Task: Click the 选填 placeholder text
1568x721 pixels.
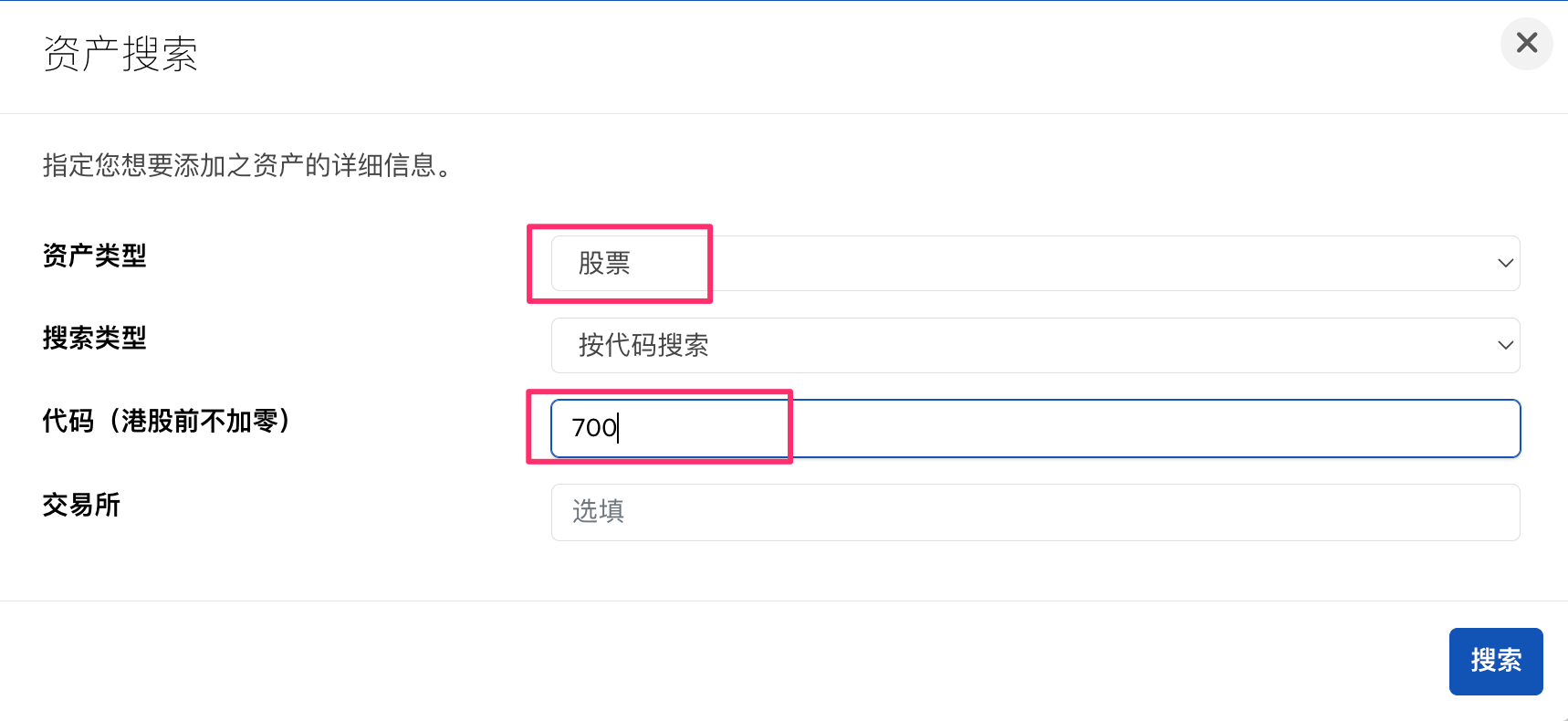Action: [x=598, y=512]
